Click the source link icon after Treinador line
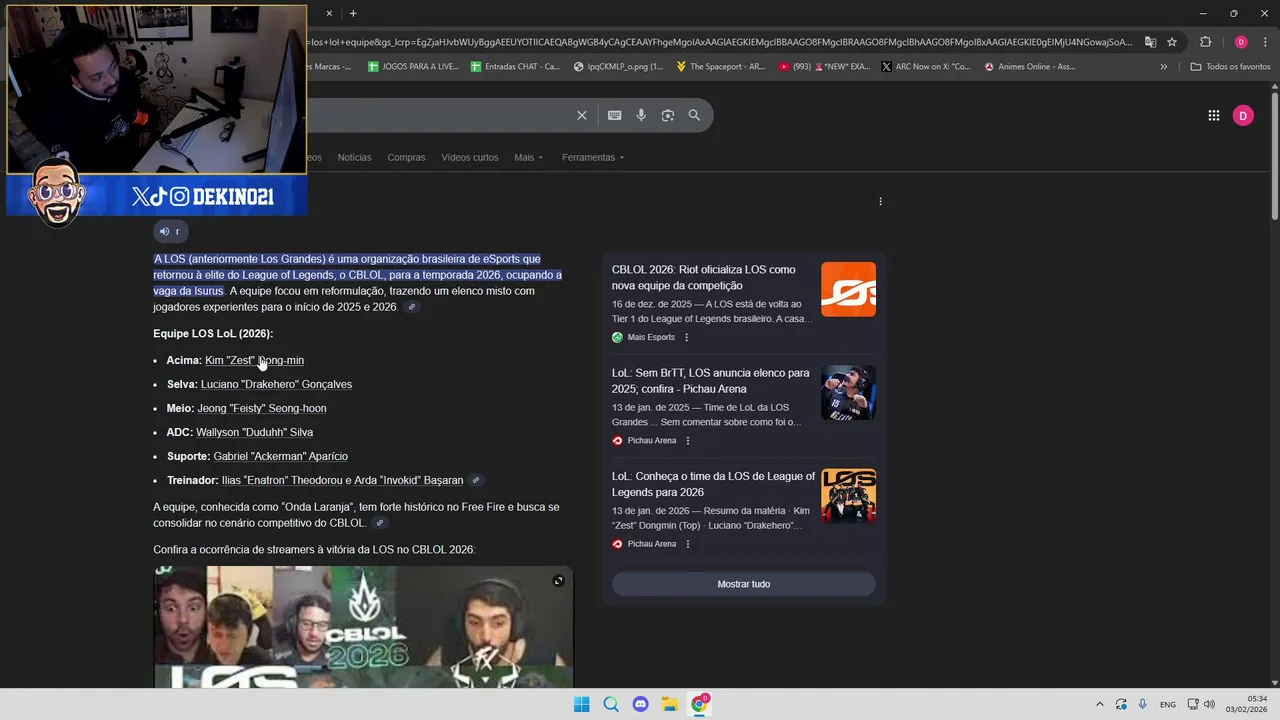 (476, 480)
